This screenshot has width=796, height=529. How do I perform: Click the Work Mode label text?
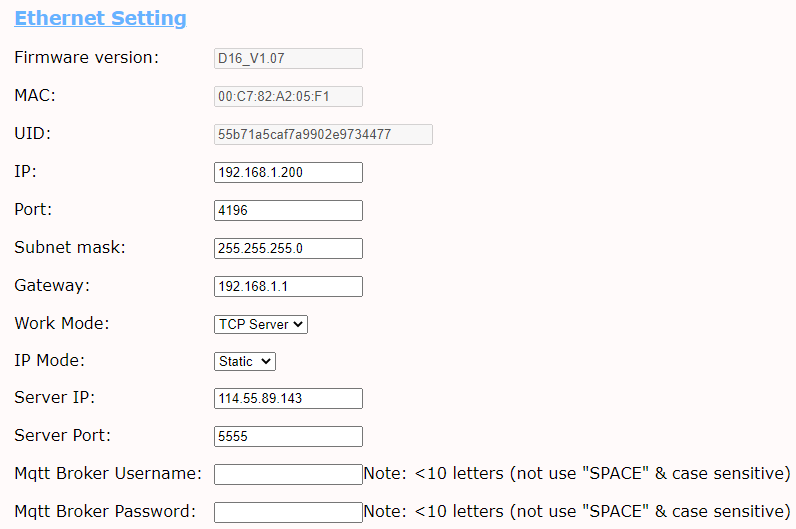tap(61, 324)
